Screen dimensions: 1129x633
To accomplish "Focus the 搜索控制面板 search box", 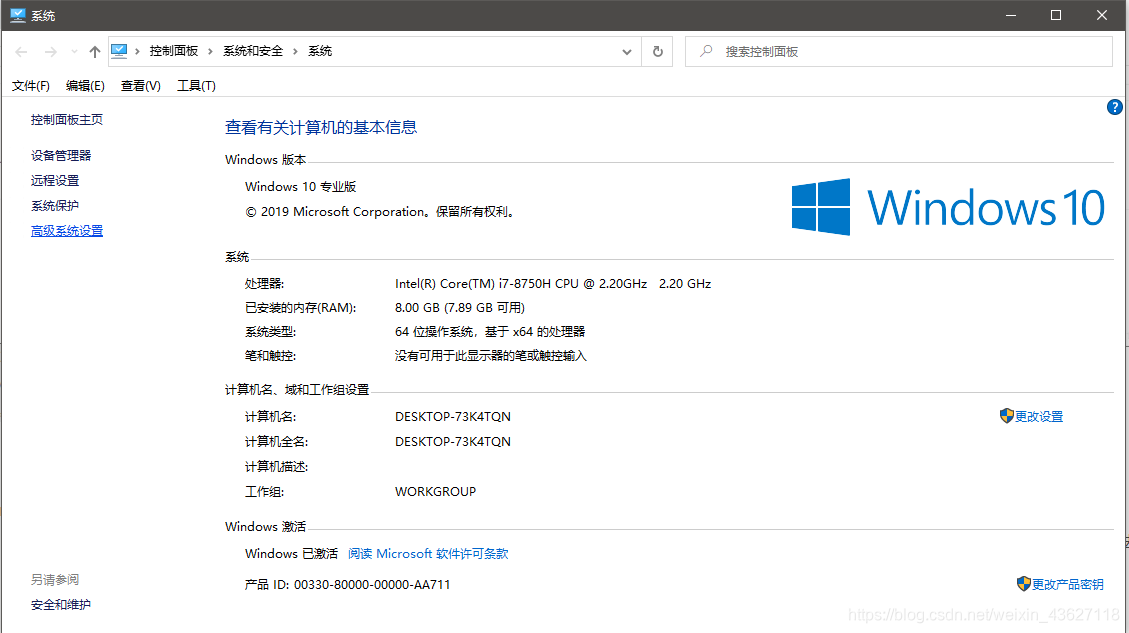I will [899, 52].
